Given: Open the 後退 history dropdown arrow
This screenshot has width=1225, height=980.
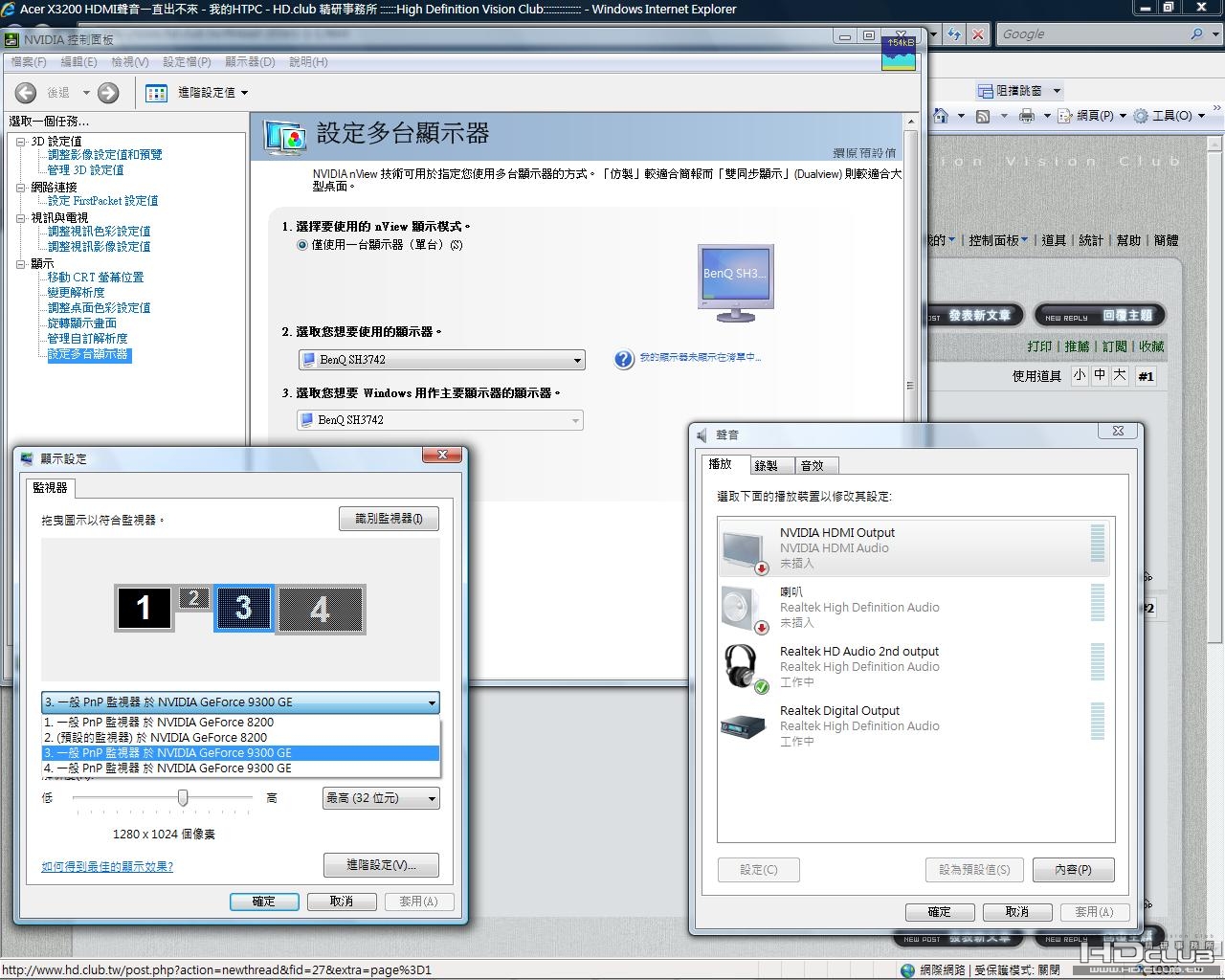Looking at the screenshot, I should point(86,93).
